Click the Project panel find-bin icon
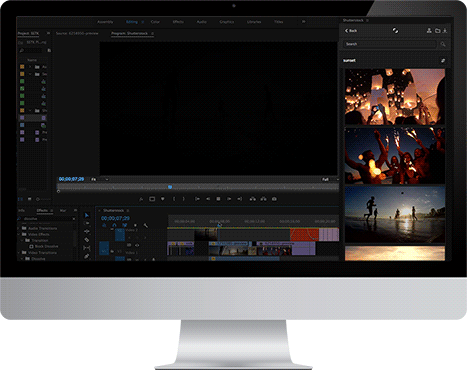The image size is (467, 370). 49,50
